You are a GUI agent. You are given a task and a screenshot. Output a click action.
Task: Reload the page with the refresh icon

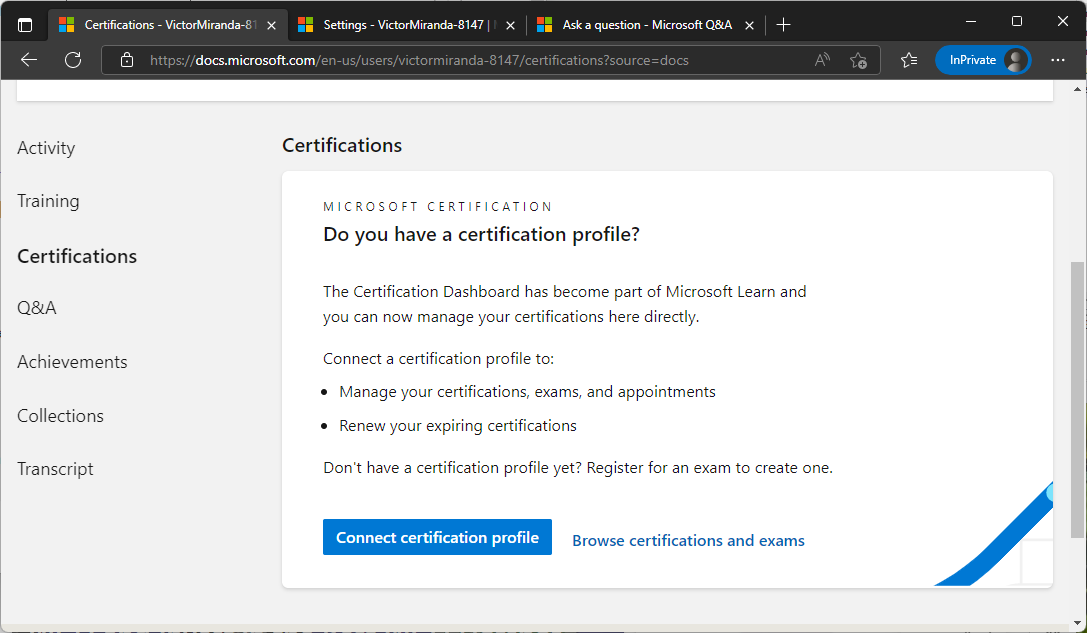(x=72, y=60)
